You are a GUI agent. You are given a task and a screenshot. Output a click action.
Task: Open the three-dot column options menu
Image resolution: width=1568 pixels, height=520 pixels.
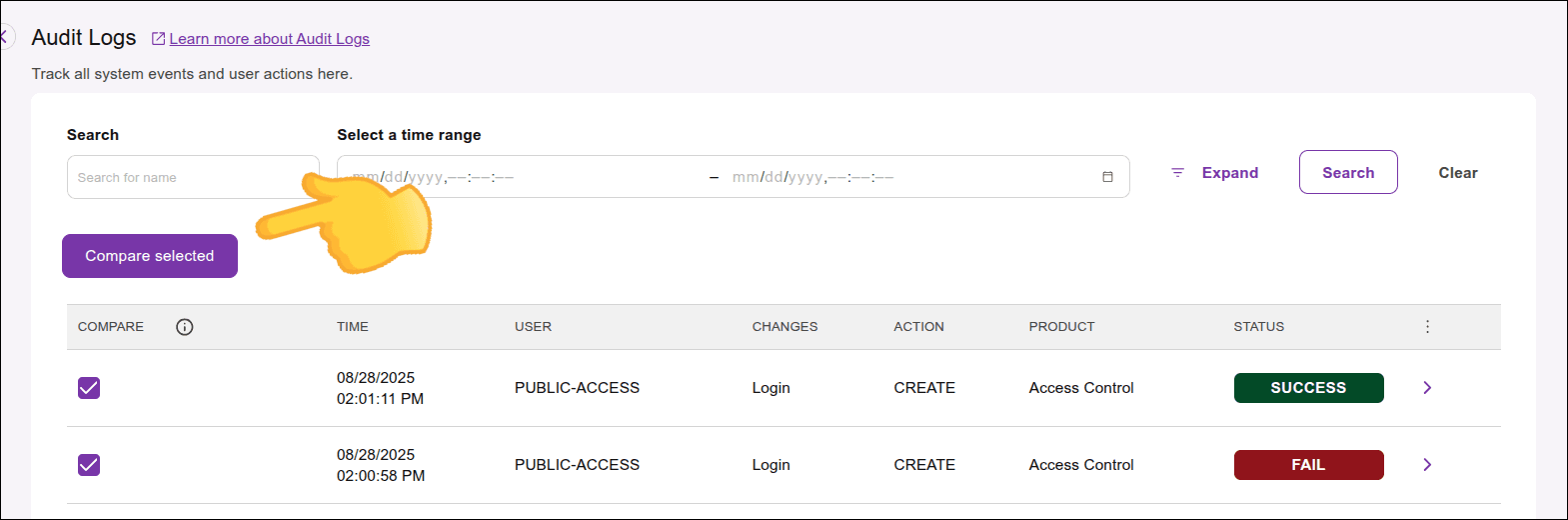[1427, 327]
